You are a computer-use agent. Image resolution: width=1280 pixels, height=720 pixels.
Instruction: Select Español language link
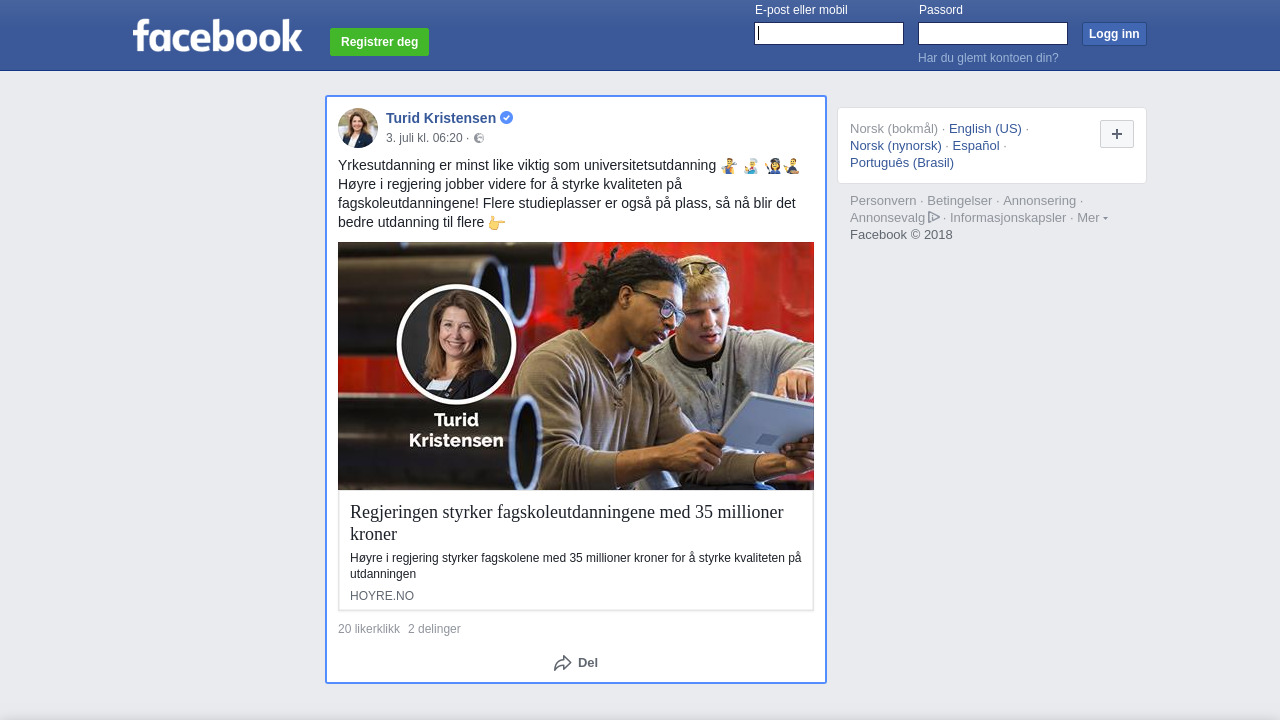point(976,146)
